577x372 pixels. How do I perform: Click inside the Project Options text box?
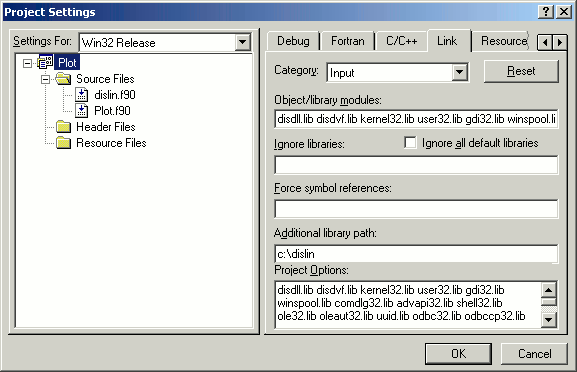click(x=408, y=305)
